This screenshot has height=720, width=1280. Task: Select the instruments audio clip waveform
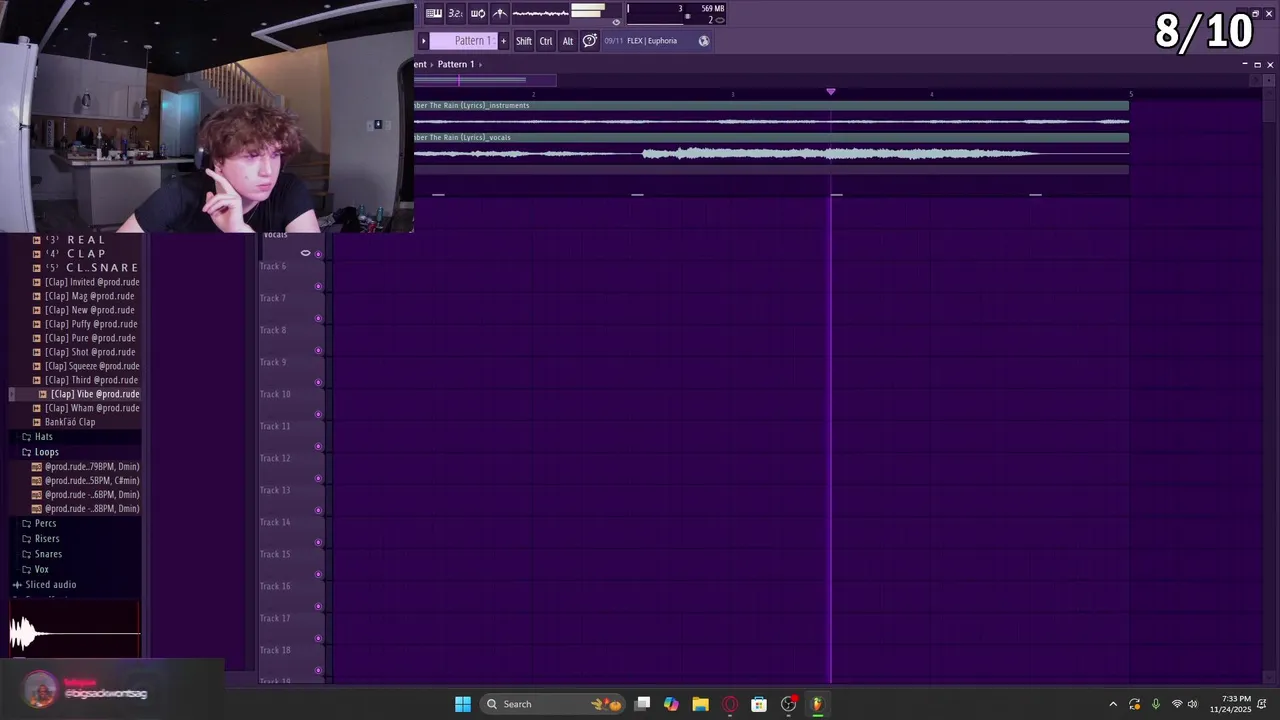pyautogui.click(x=771, y=122)
